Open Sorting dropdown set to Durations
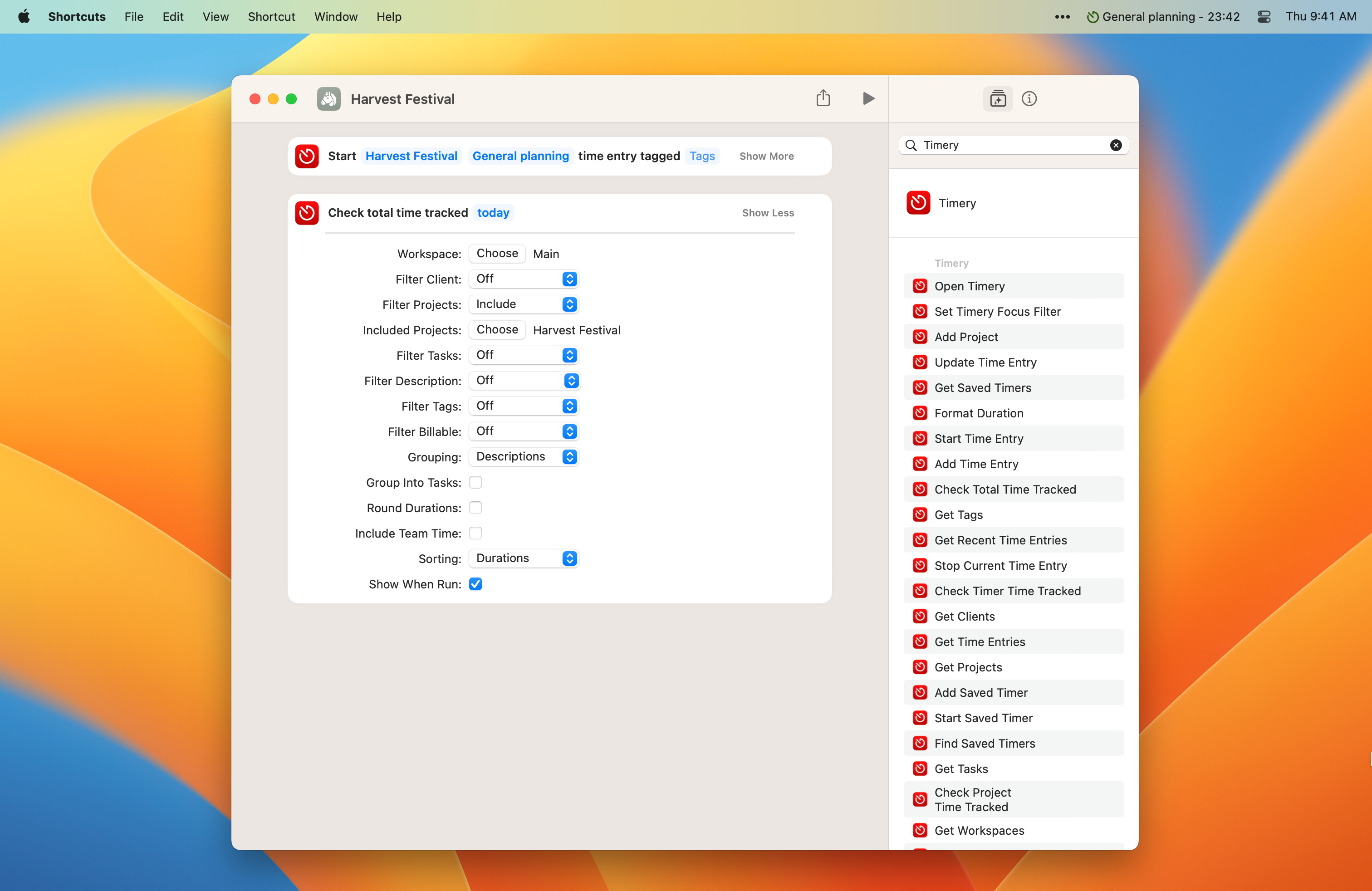 click(x=524, y=558)
